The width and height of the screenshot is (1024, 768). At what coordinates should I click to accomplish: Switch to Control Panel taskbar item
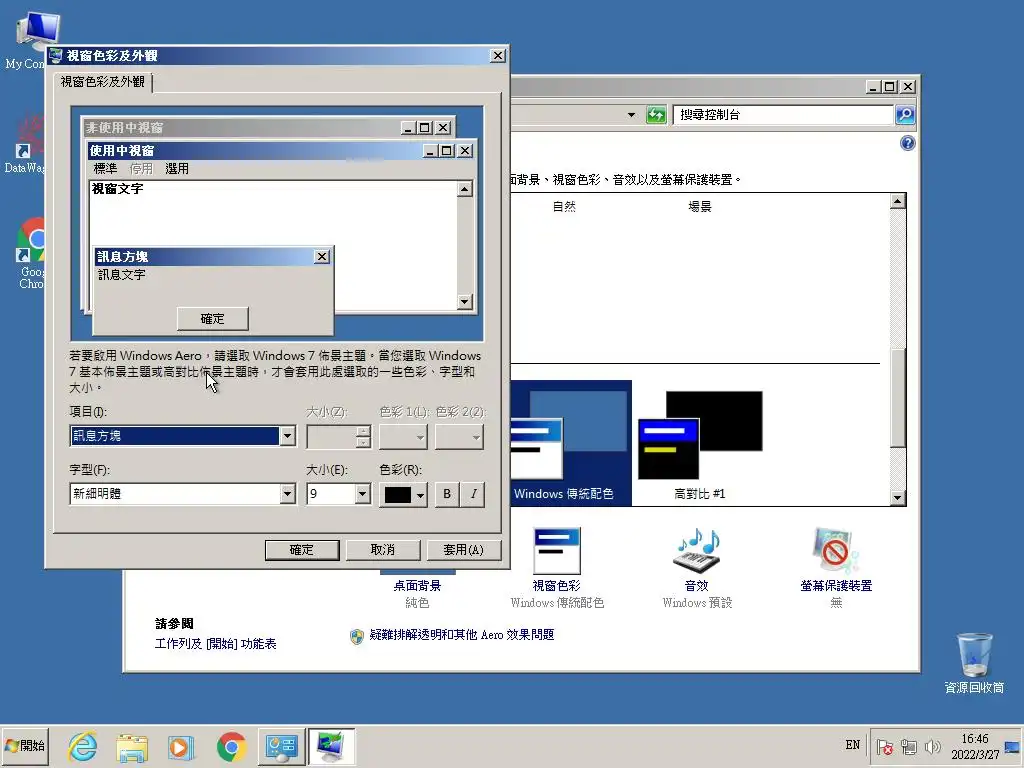[281, 746]
